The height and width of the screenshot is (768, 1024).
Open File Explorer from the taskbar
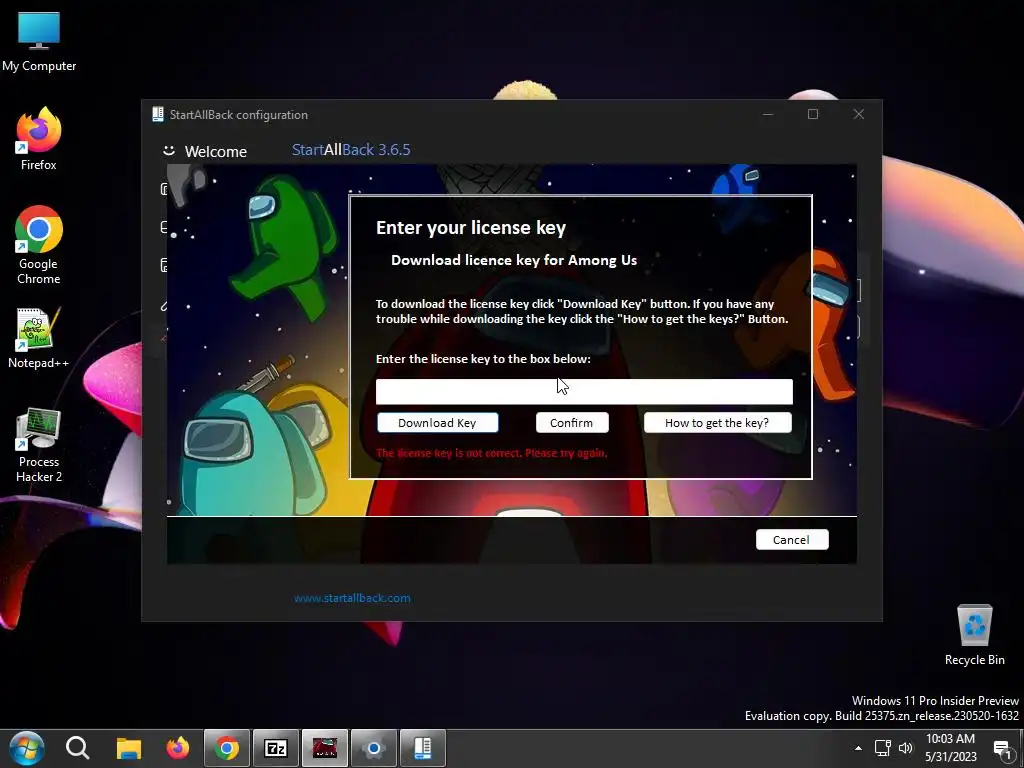tap(129, 748)
